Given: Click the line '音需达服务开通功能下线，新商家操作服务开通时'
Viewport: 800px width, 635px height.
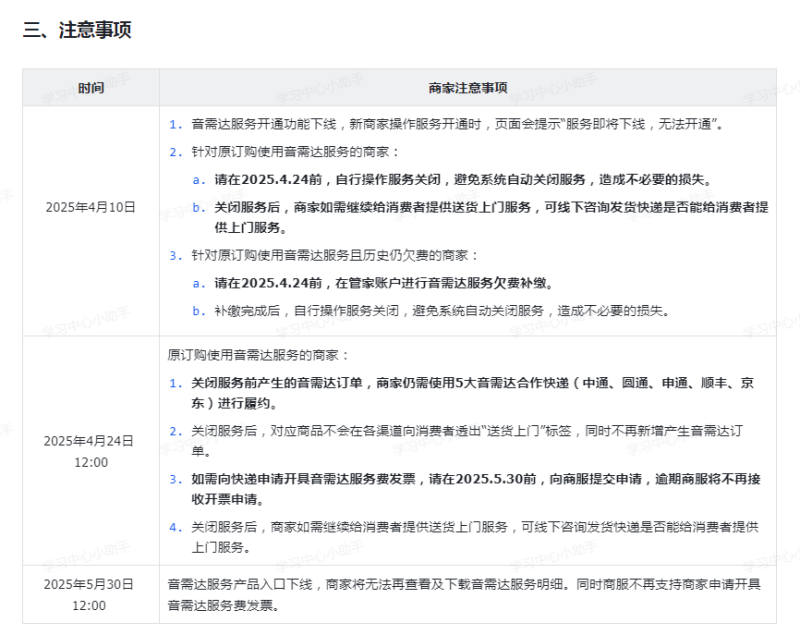Looking at the screenshot, I should [336, 124].
